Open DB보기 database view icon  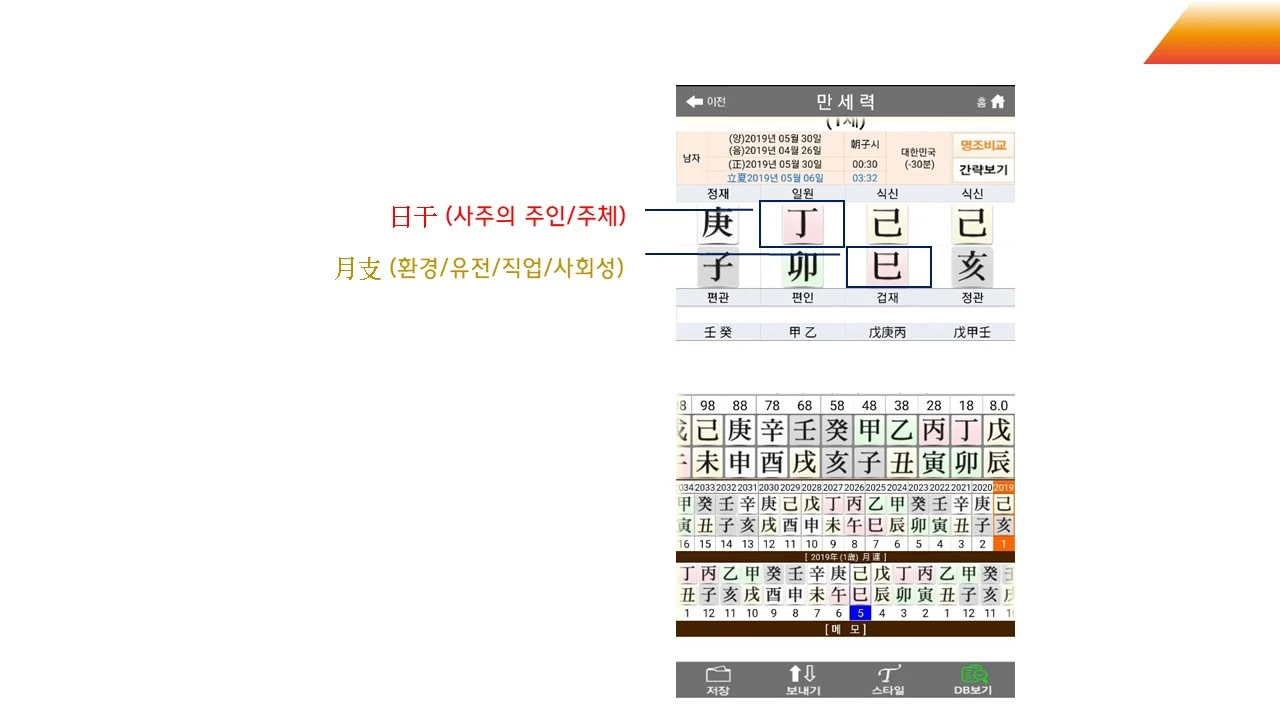pos(973,678)
